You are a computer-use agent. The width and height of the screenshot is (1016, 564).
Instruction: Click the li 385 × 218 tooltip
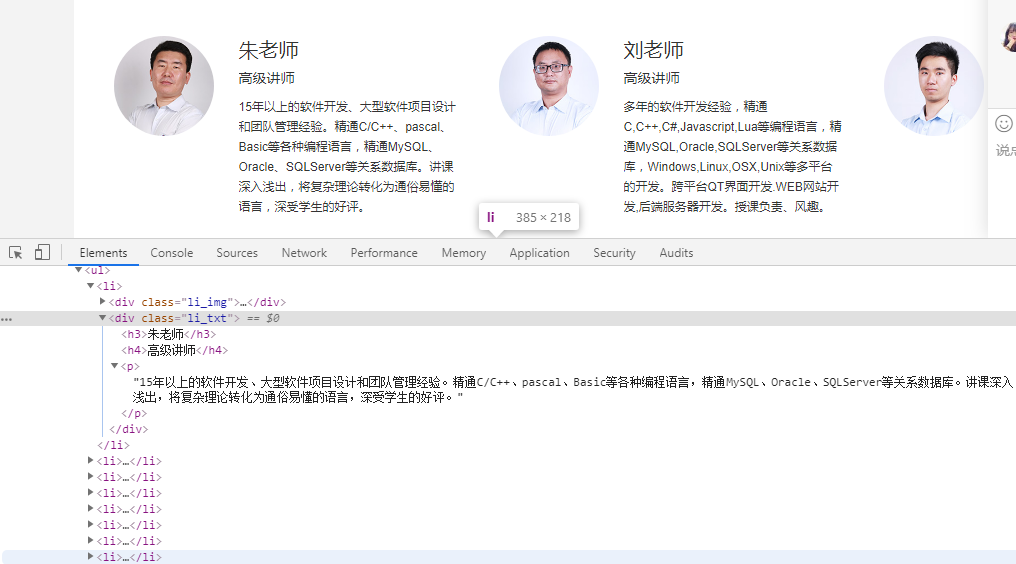(x=529, y=217)
